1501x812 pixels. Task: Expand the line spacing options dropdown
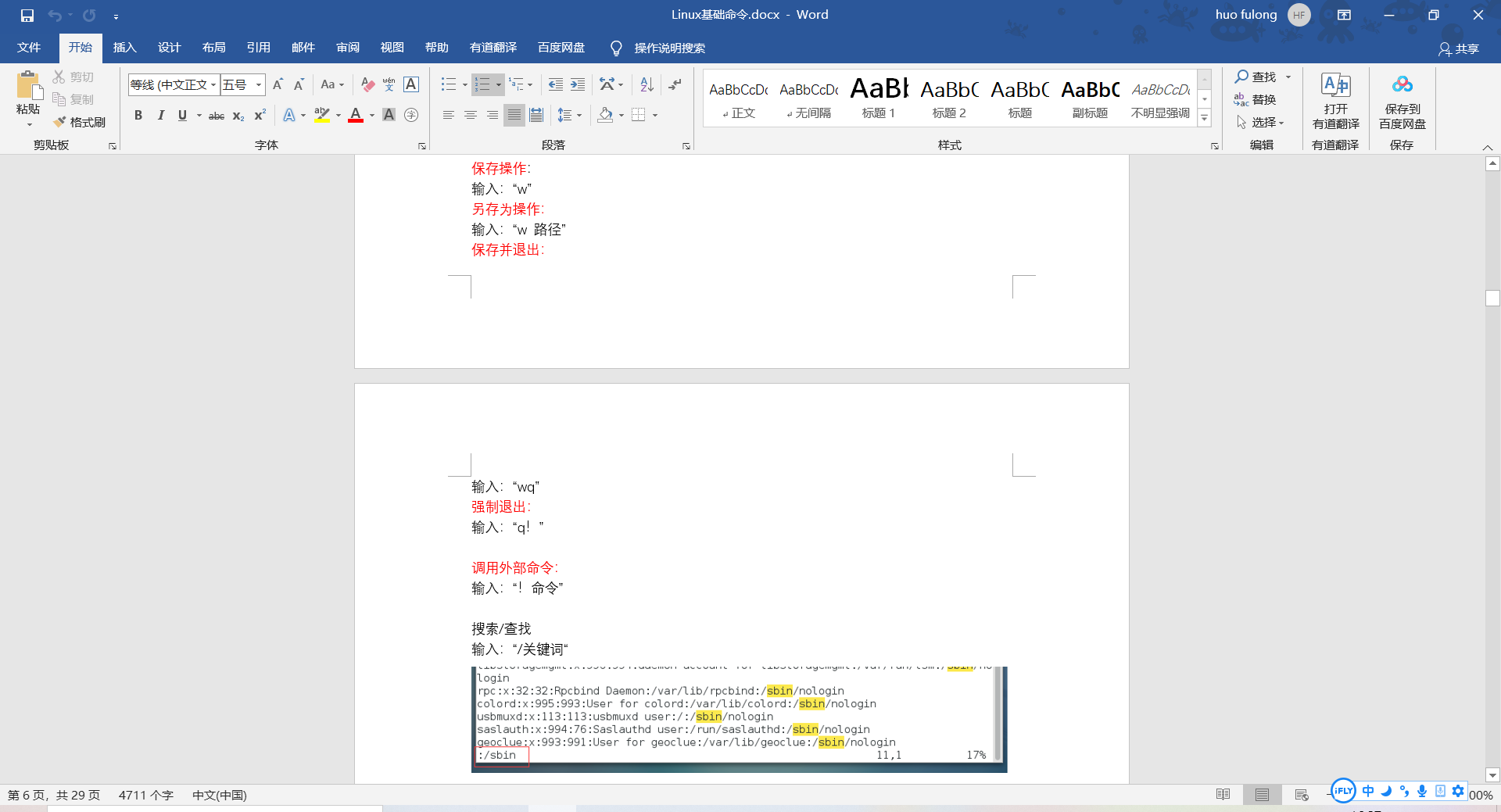(x=580, y=115)
